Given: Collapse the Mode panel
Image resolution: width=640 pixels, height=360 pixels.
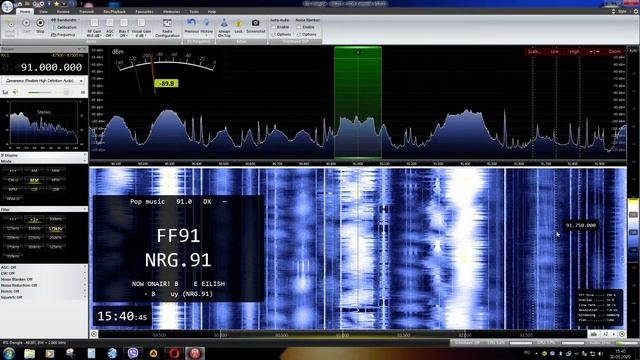Looking at the screenshot, I should pos(85,161).
